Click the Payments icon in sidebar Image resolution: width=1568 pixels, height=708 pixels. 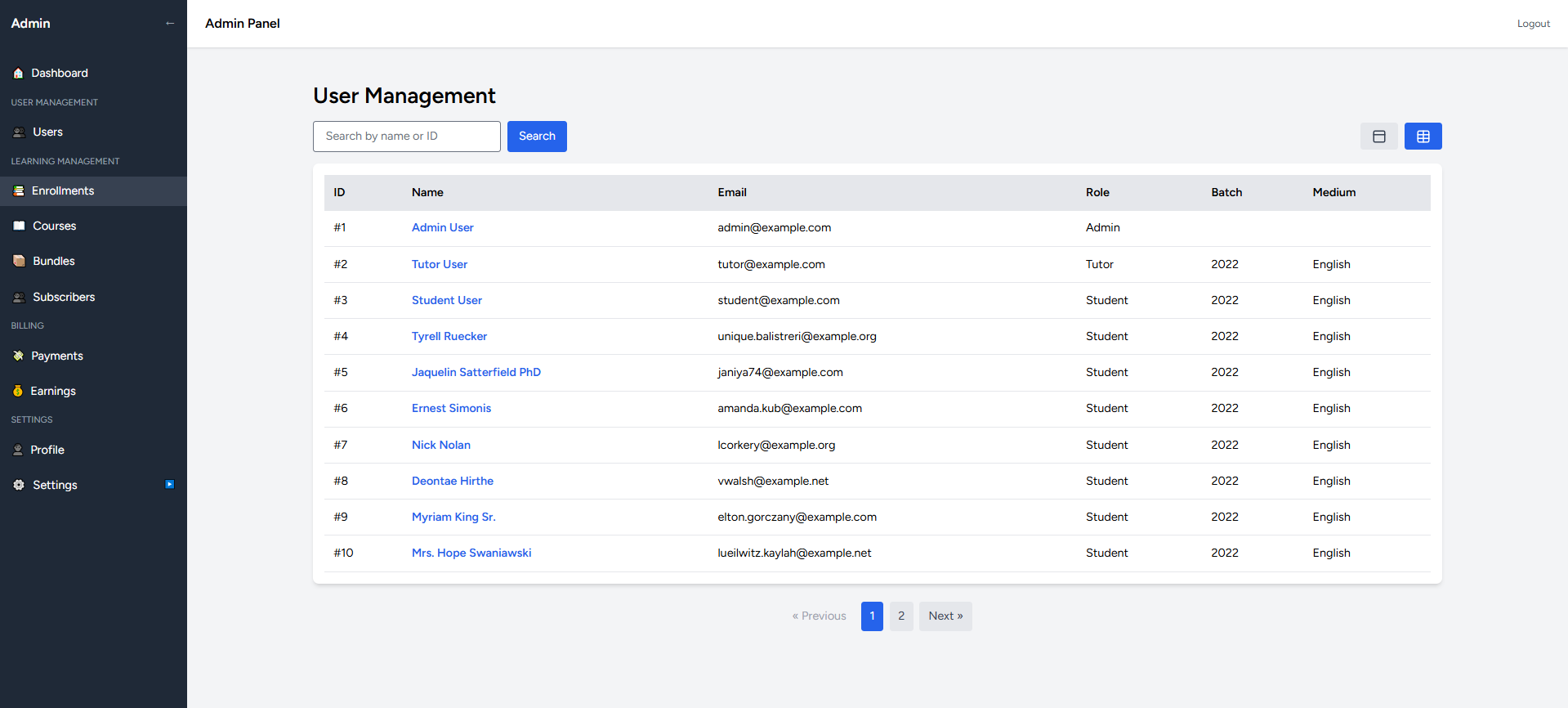pos(18,356)
